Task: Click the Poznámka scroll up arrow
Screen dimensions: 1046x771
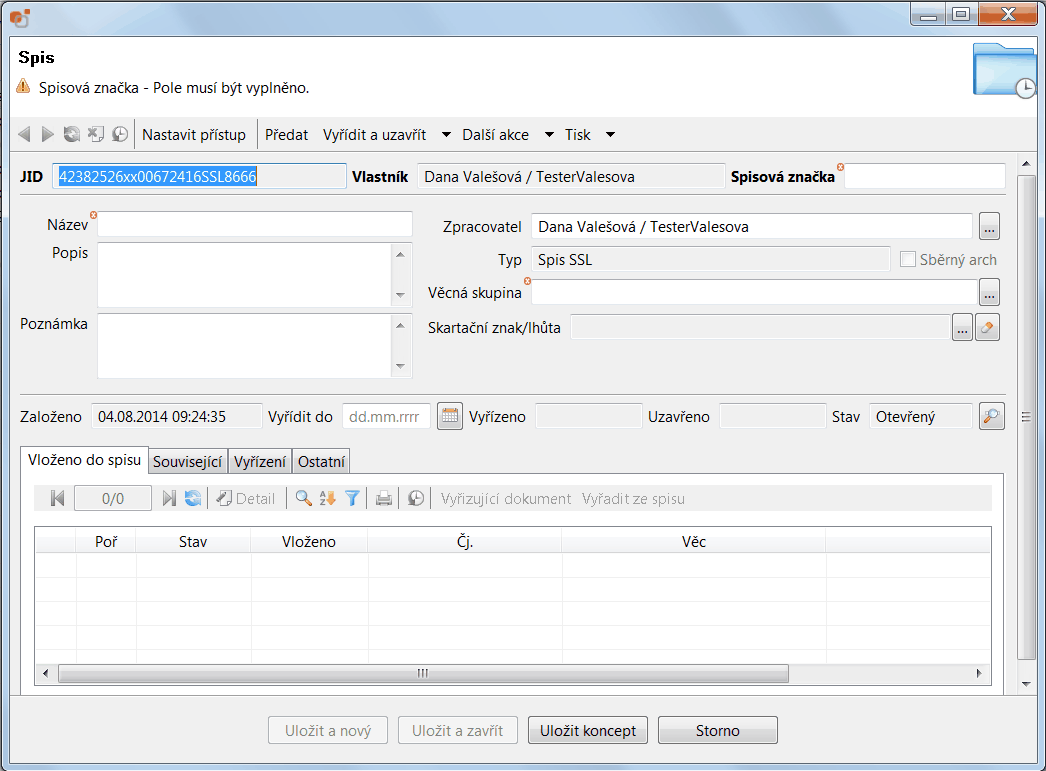Action: tap(400, 325)
